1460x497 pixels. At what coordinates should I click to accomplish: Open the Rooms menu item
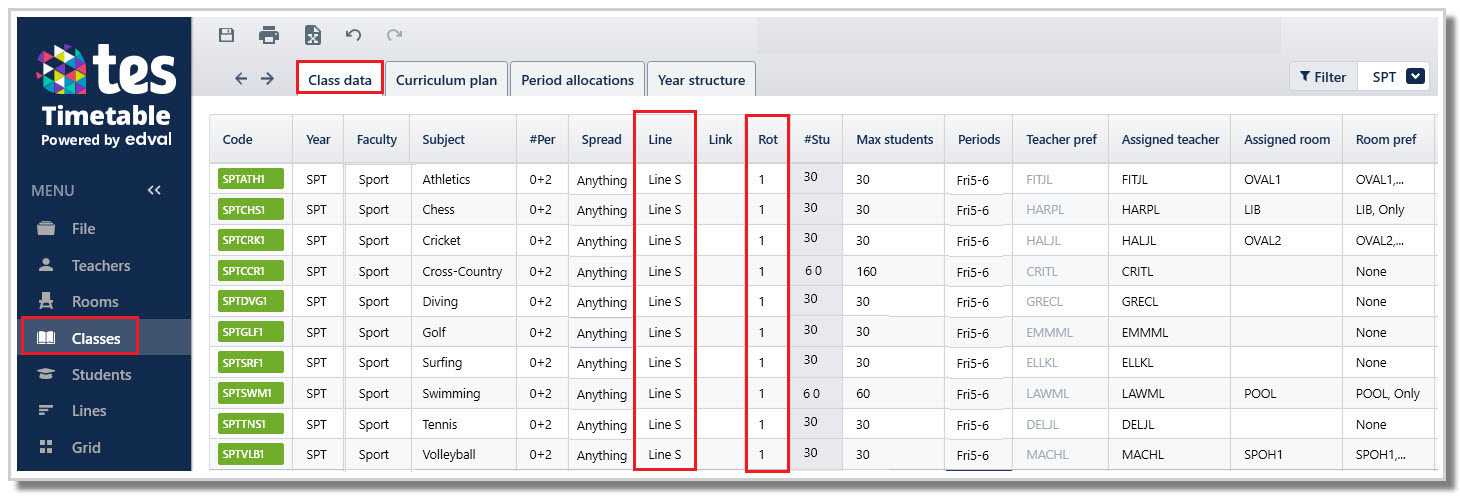point(95,301)
